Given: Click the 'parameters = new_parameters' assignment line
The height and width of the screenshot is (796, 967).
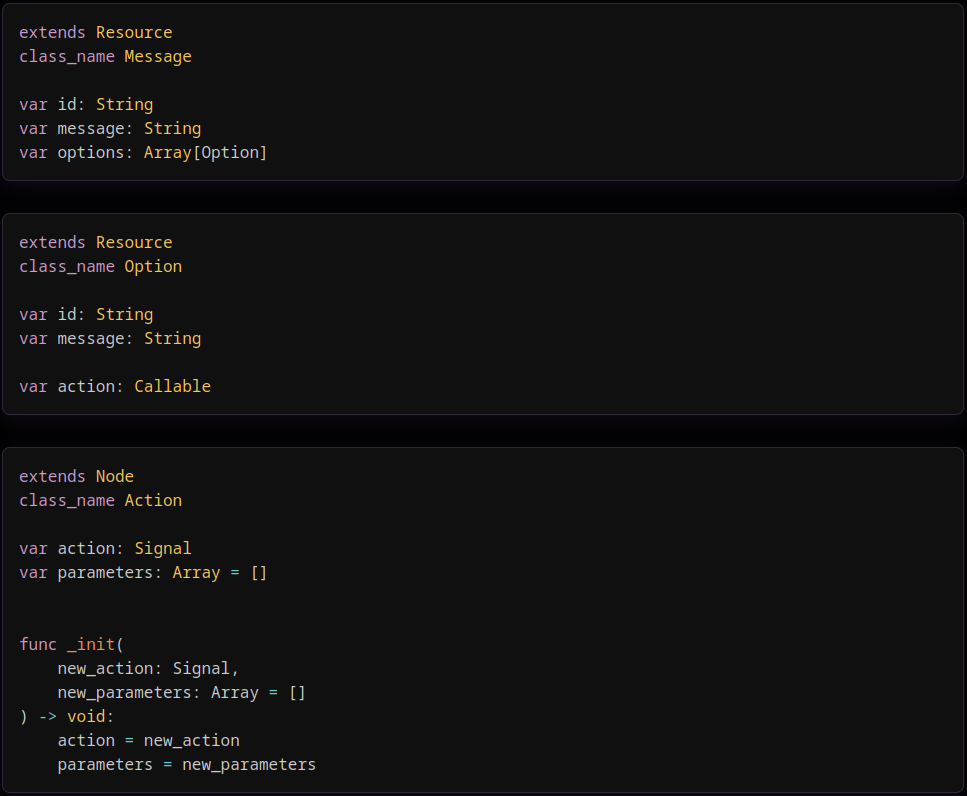Looking at the screenshot, I should click(x=186, y=765).
